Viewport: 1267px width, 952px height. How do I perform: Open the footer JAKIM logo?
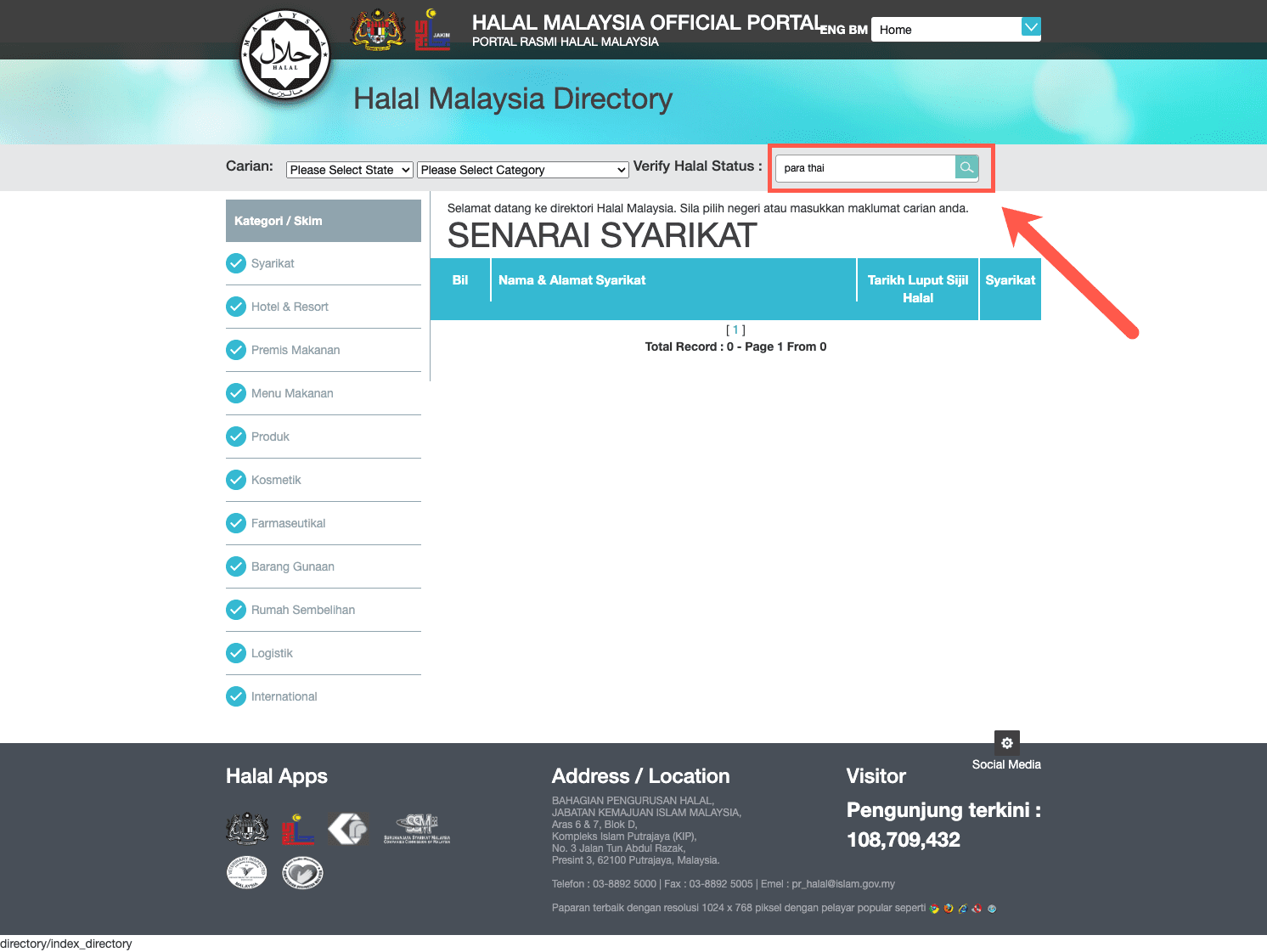tap(298, 829)
